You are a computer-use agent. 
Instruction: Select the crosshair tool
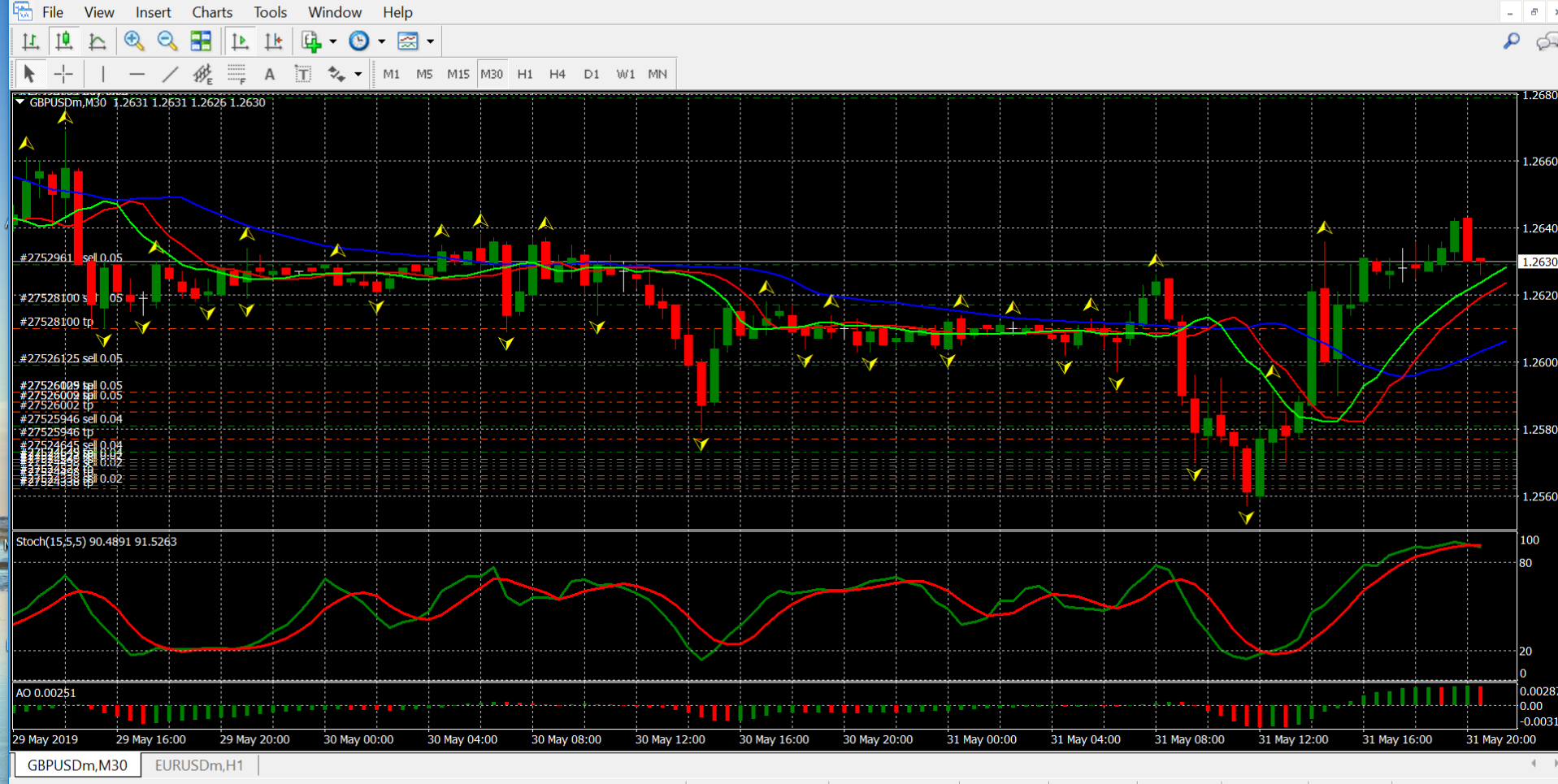click(63, 74)
